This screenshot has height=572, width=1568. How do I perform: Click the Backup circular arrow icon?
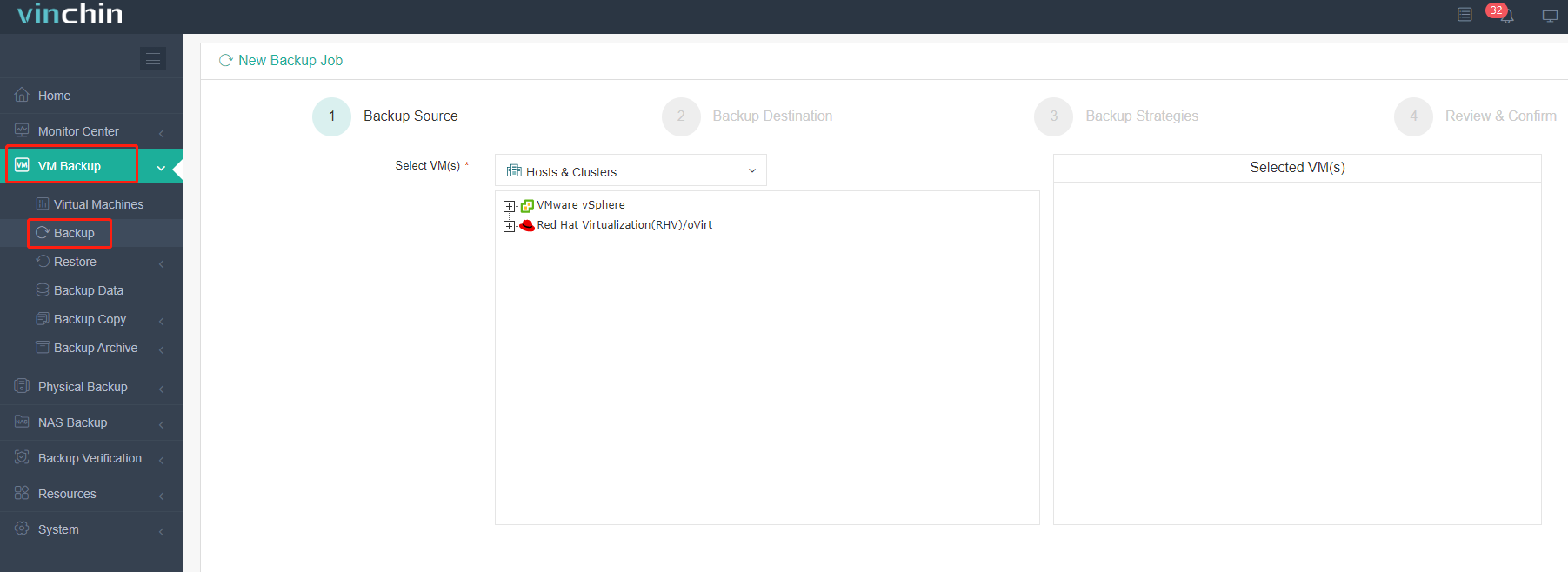click(x=42, y=232)
